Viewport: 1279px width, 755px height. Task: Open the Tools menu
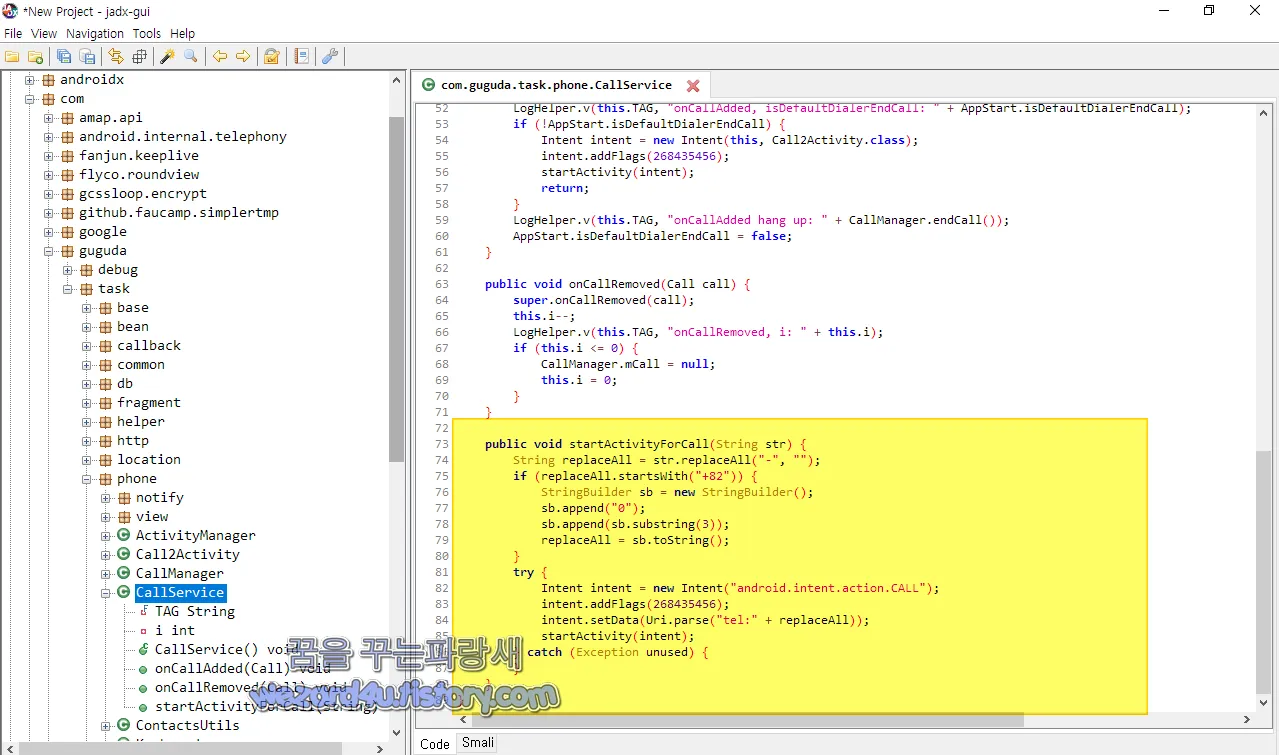(146, 33)
